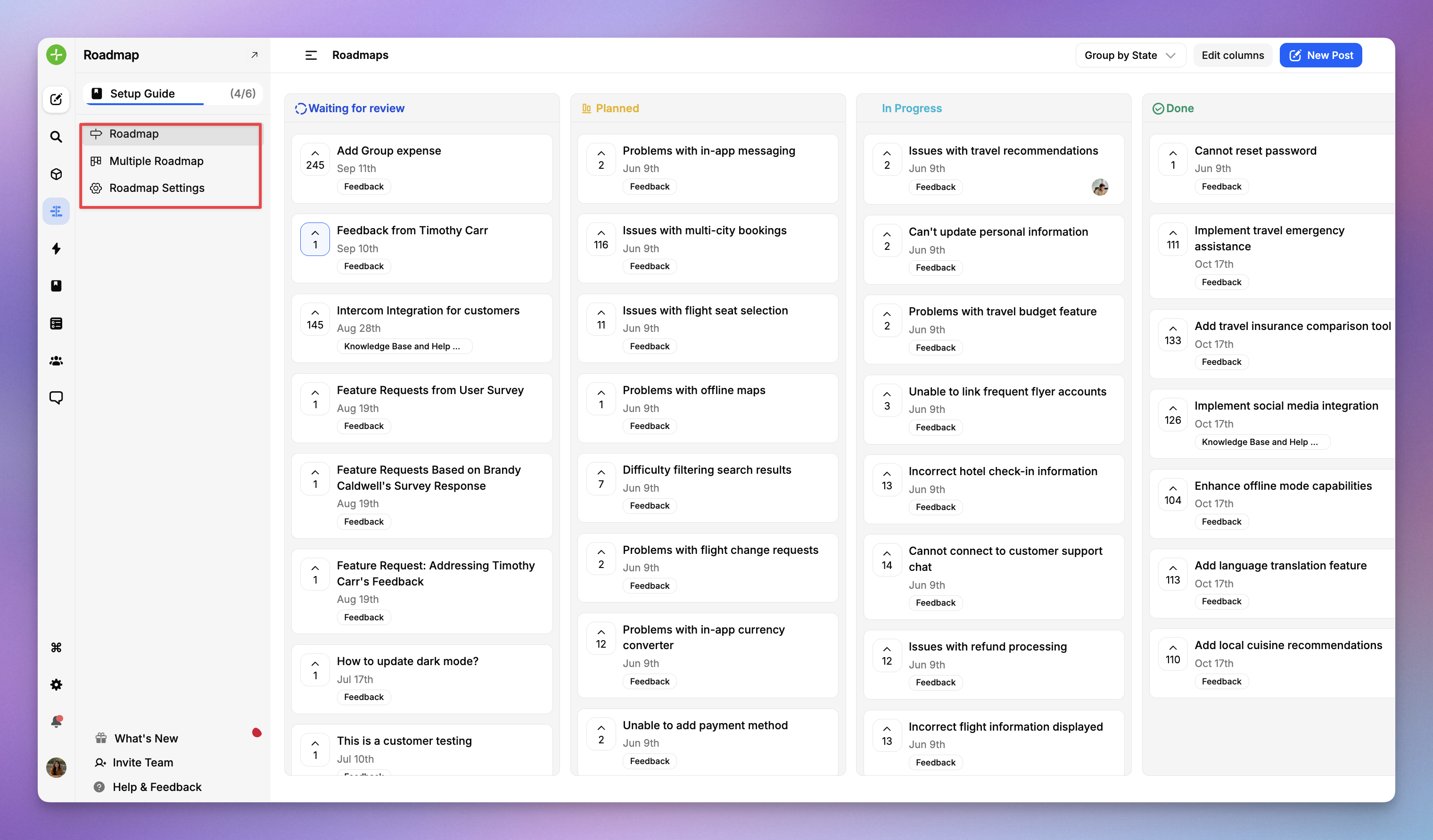Screen dimensions: 1433x840
Task: Expand the Roadmap panel via the top-right arrow
Action: click(254, 55)
